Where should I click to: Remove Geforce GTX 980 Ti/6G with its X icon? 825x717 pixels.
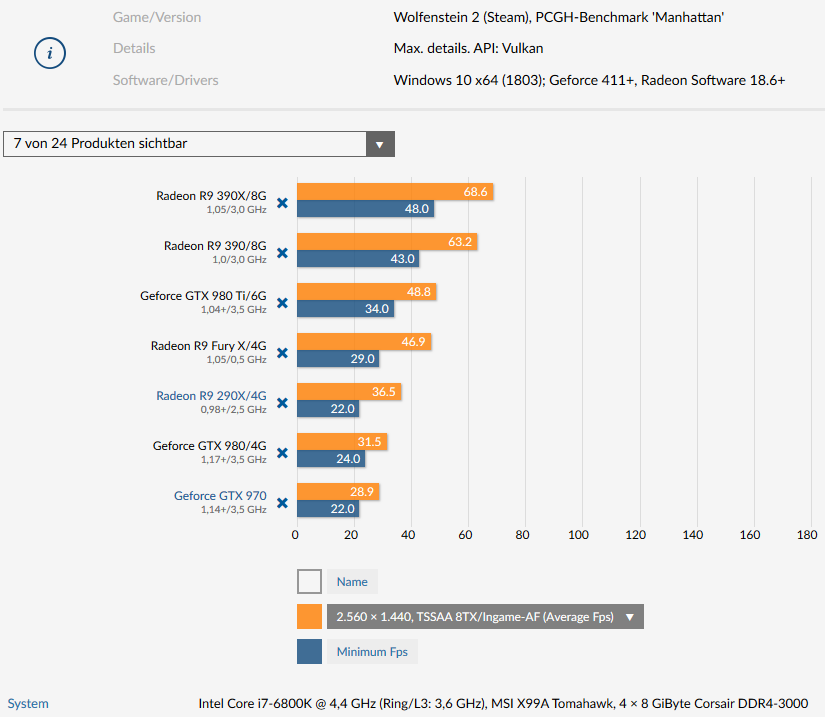click(x=283, y=303)
